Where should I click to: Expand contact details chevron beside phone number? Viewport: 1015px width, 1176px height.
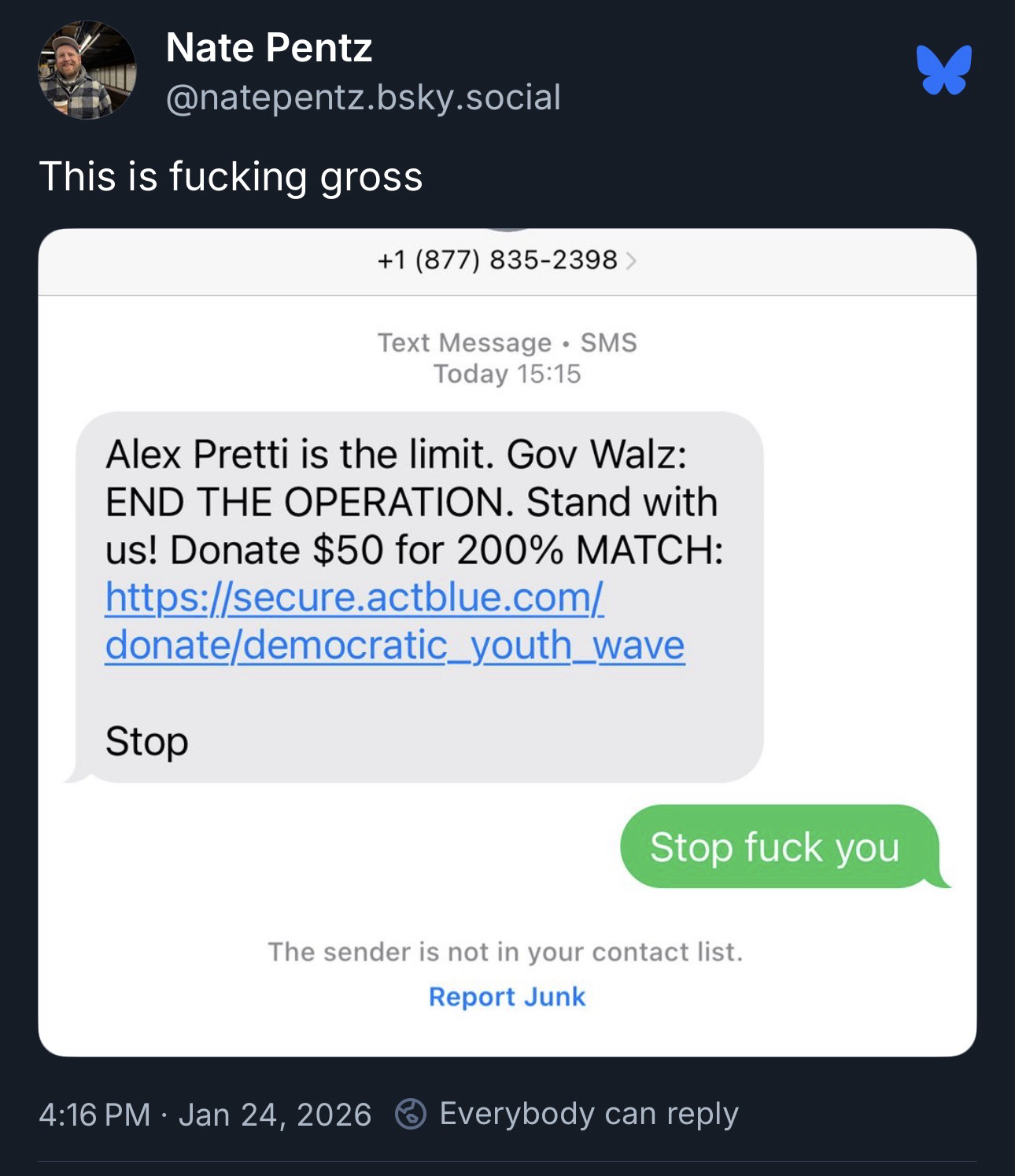630,260
